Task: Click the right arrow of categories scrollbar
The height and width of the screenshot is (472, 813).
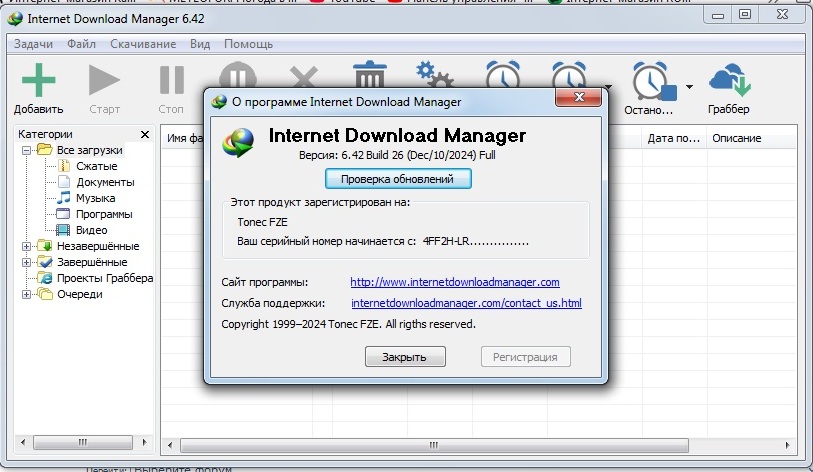Action: (144, 442)
